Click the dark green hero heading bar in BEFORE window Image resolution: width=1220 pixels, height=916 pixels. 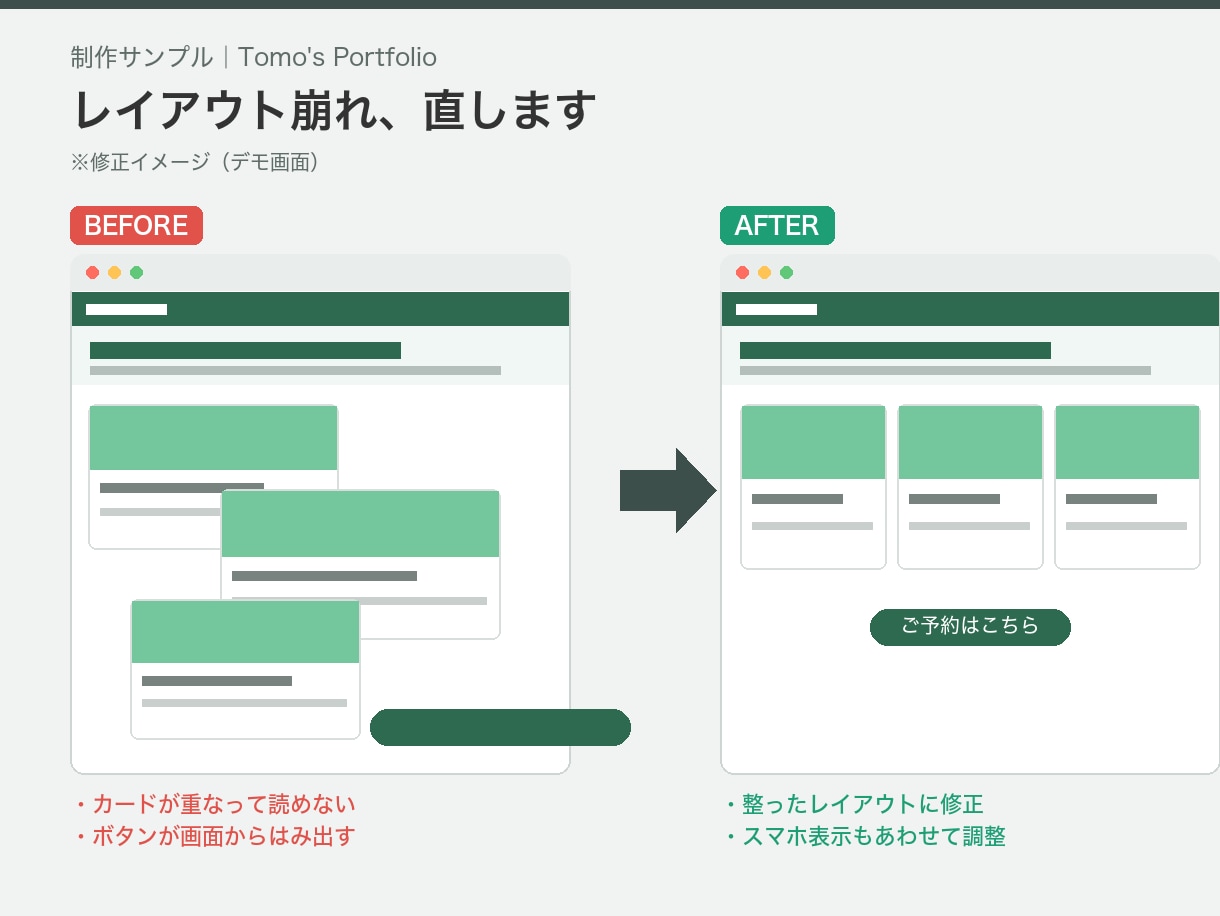pos(245,350)
